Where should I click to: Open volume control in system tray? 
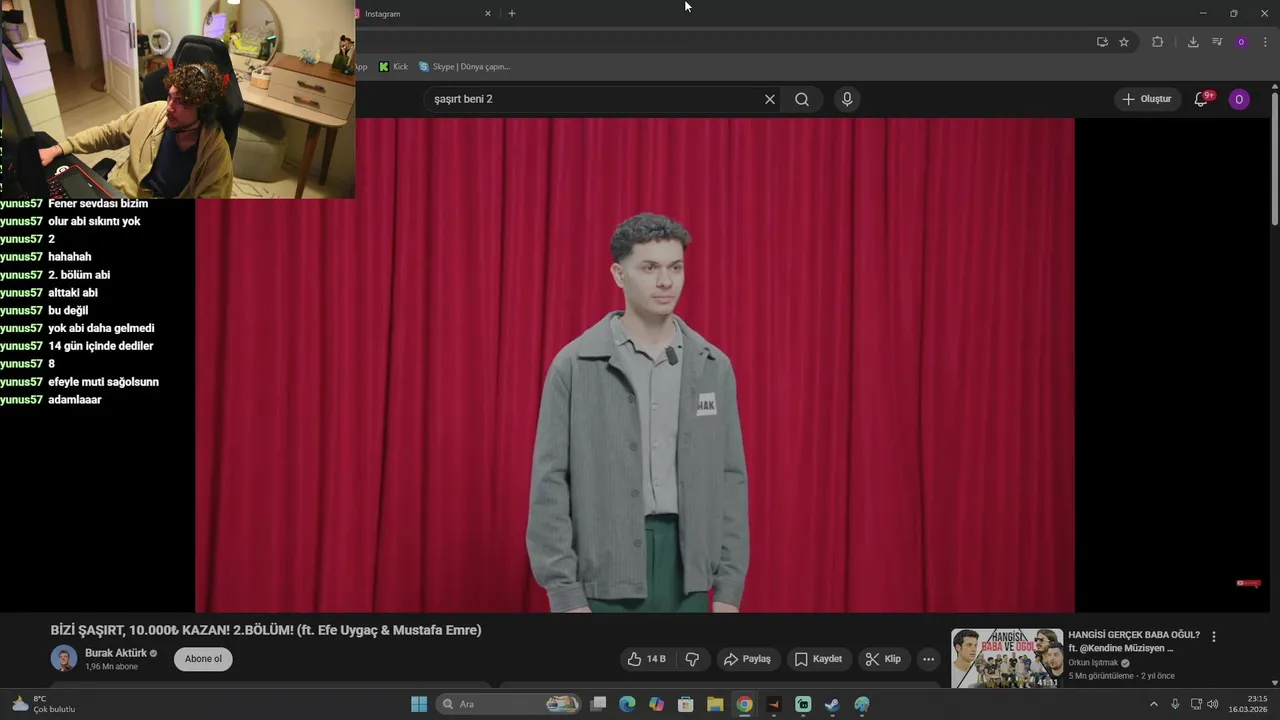point(1213,704)
